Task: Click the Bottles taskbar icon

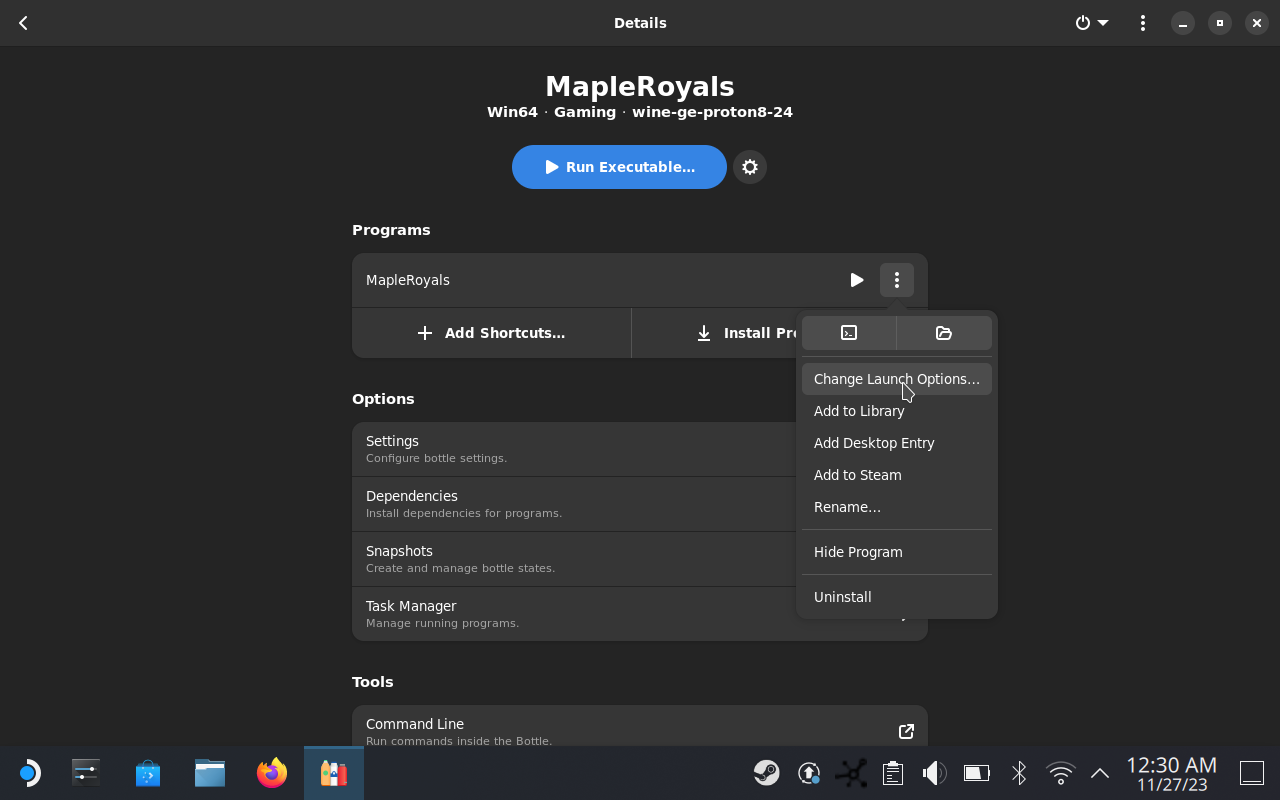Action: (334, 773)
